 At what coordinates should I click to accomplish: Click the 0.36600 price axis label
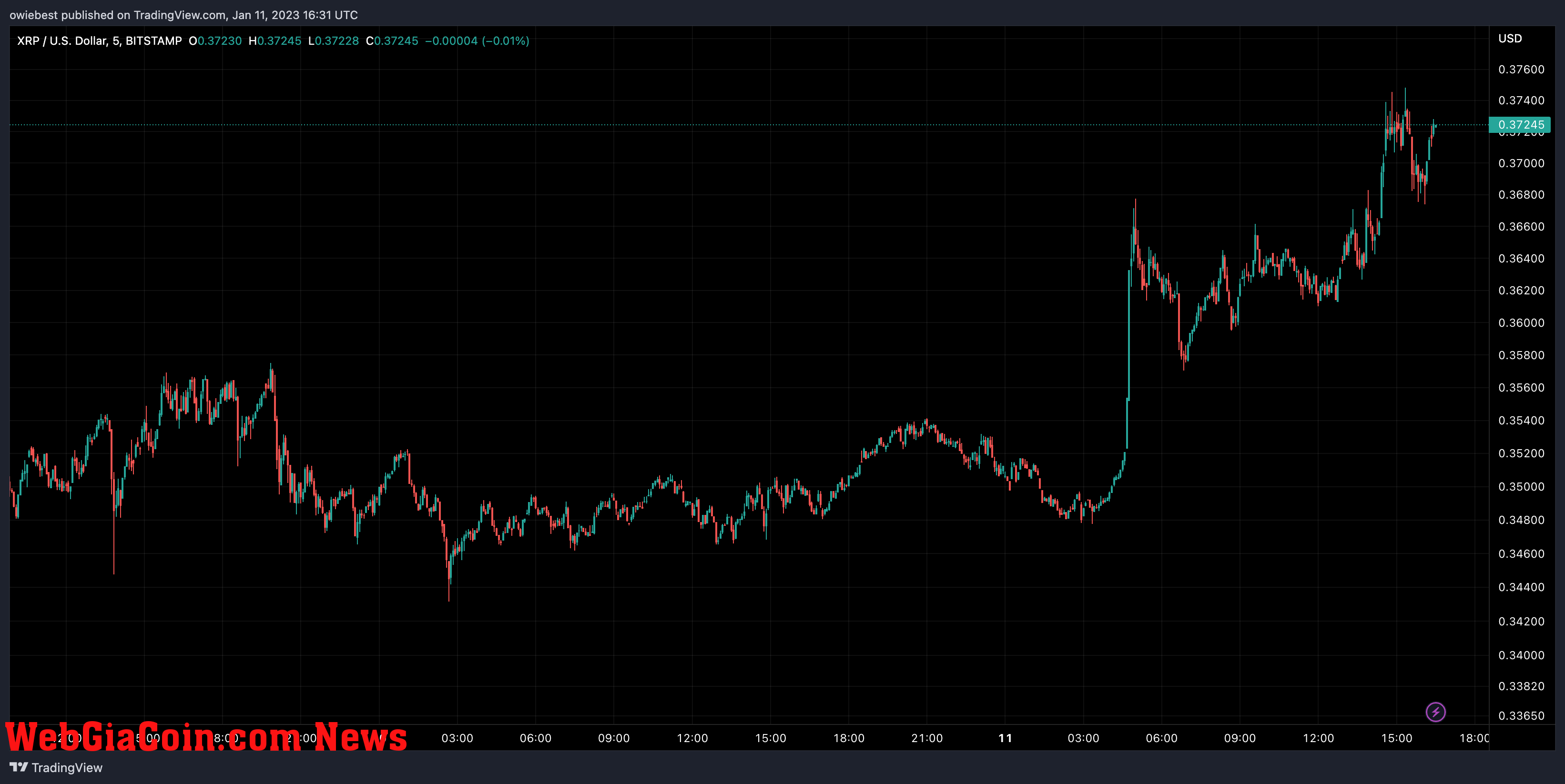[1521, 227]
